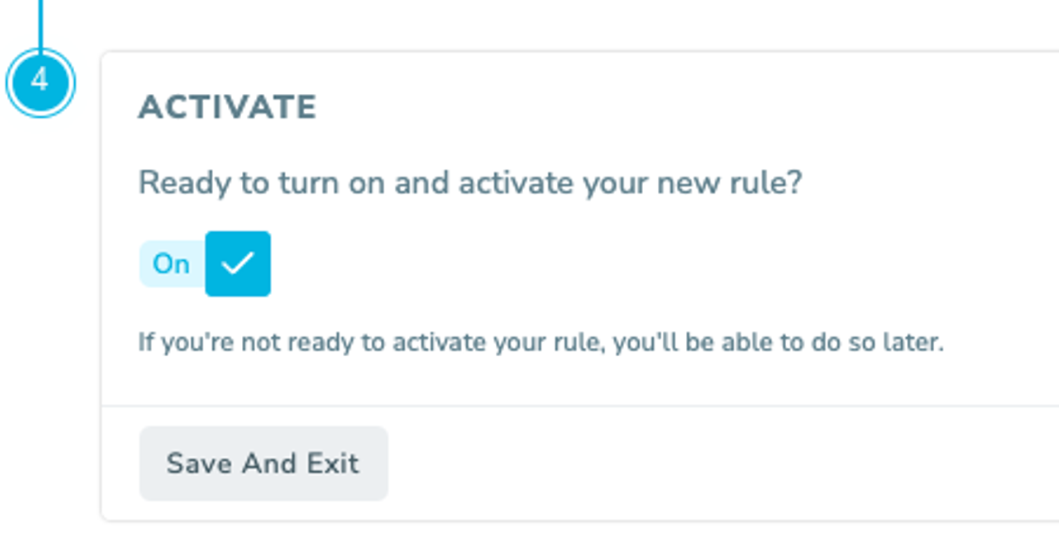Click the "If you're not ready" helper text
Screen dimensions: 1059x534
(x=541, y=342)
